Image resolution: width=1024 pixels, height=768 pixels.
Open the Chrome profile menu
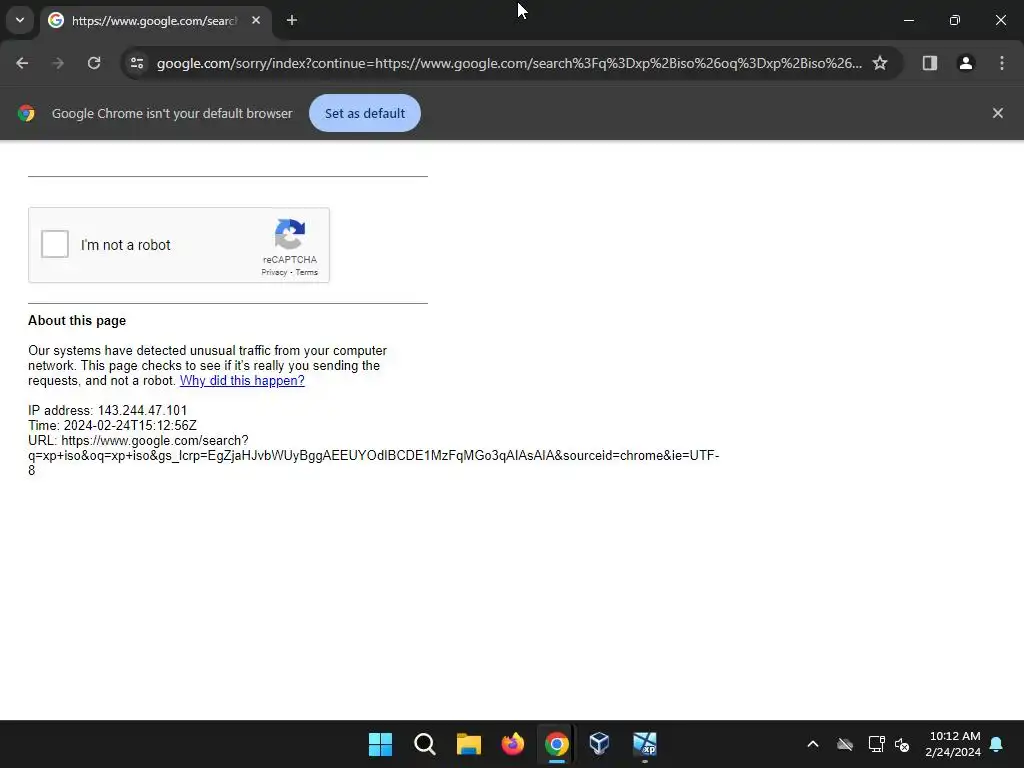pyautogui.click(x=966, y=63)
